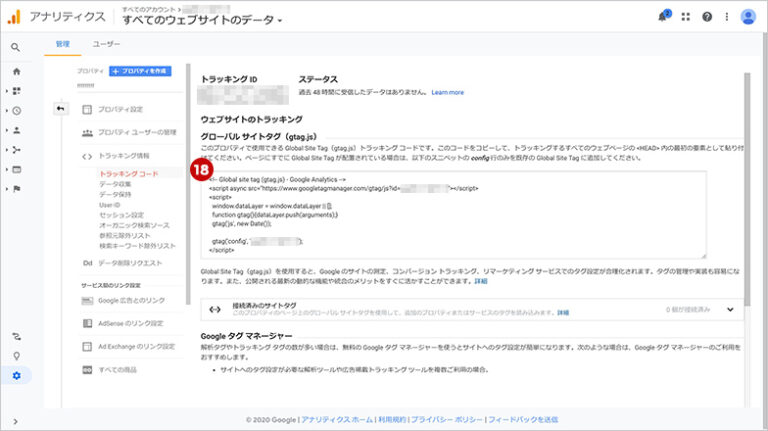
Task: Click the main page vertical scrollbar
Action: (747, 189)
